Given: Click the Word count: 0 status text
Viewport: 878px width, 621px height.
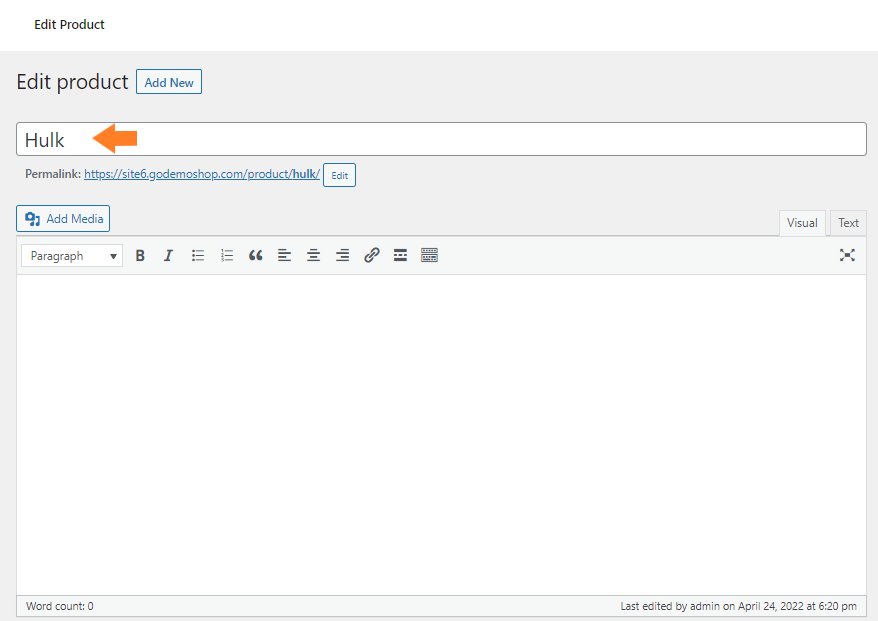Looking at the screenshot, I should [60, 606].
